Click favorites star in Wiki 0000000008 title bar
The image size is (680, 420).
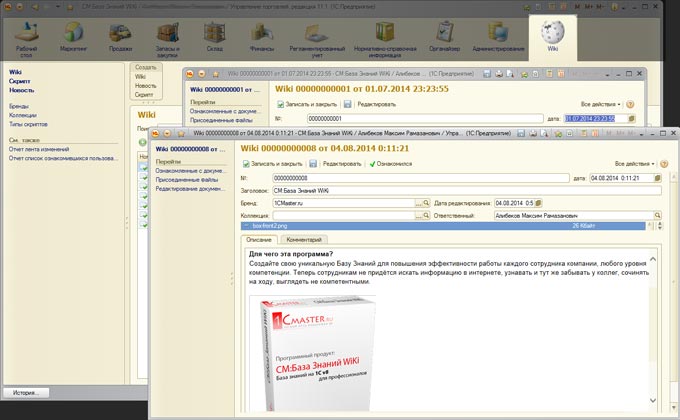pyautogui.click(x=181, y=134)
